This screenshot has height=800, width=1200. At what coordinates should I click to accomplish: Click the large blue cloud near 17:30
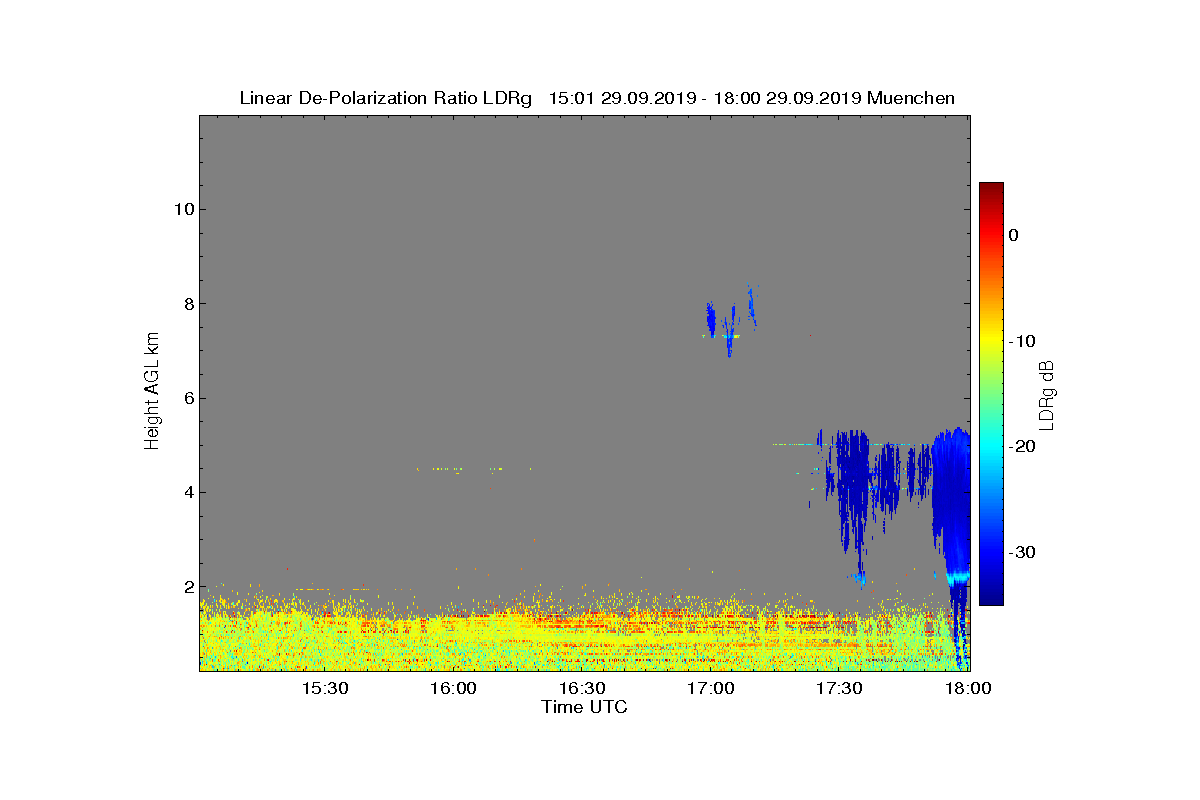click(853, 490)
